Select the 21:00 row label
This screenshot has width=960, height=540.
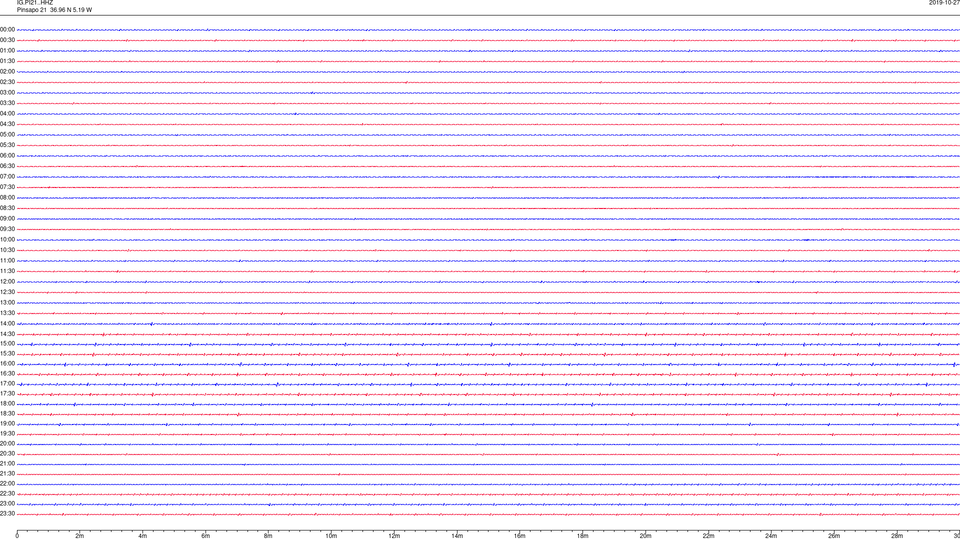(7, 463)
